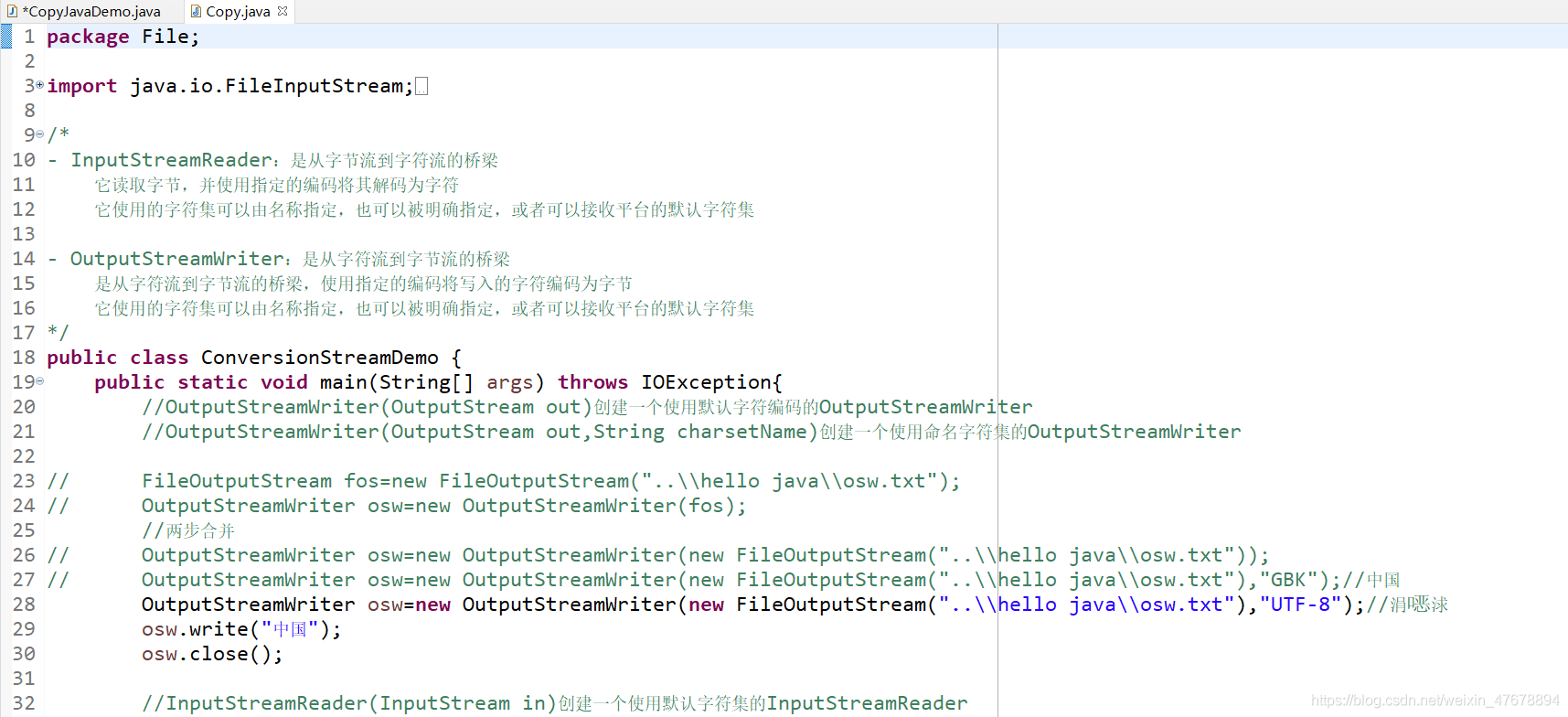
Task: Click 'String[]' parameter type in main
Action: coord(426,382)
